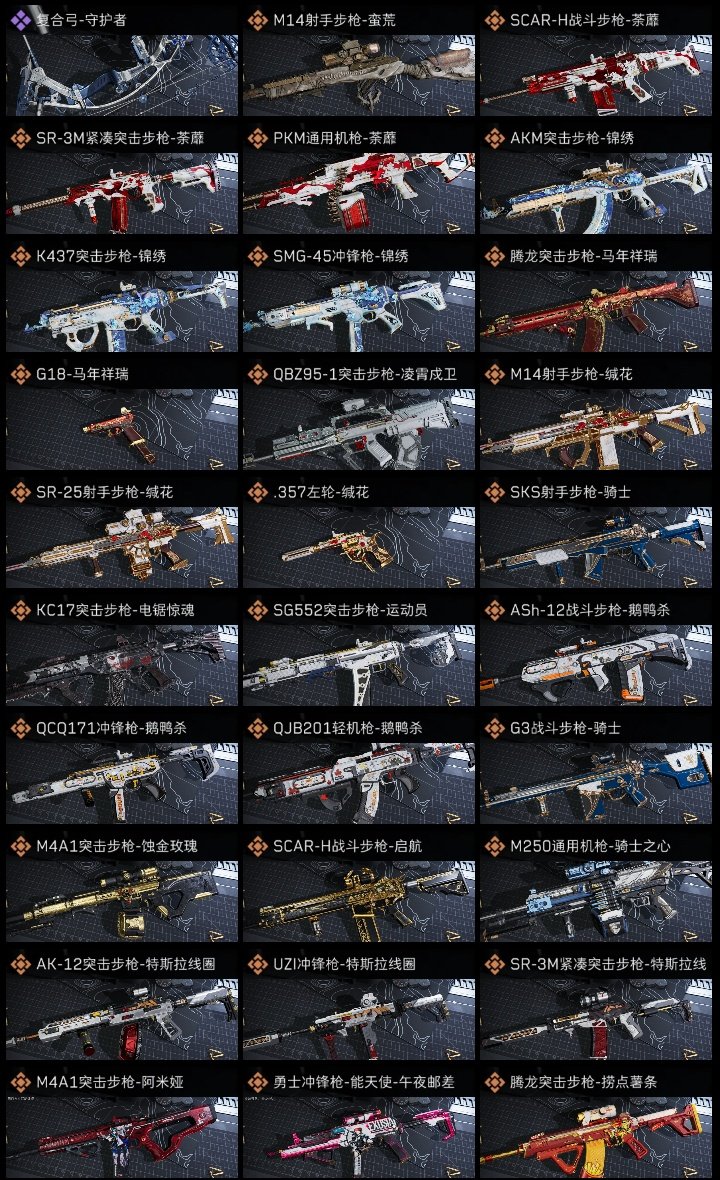Viewport: 720px width, 1180px height.
Task: Click the SR-25射手步枪-绒花 title label
Action: pos(105,492)
